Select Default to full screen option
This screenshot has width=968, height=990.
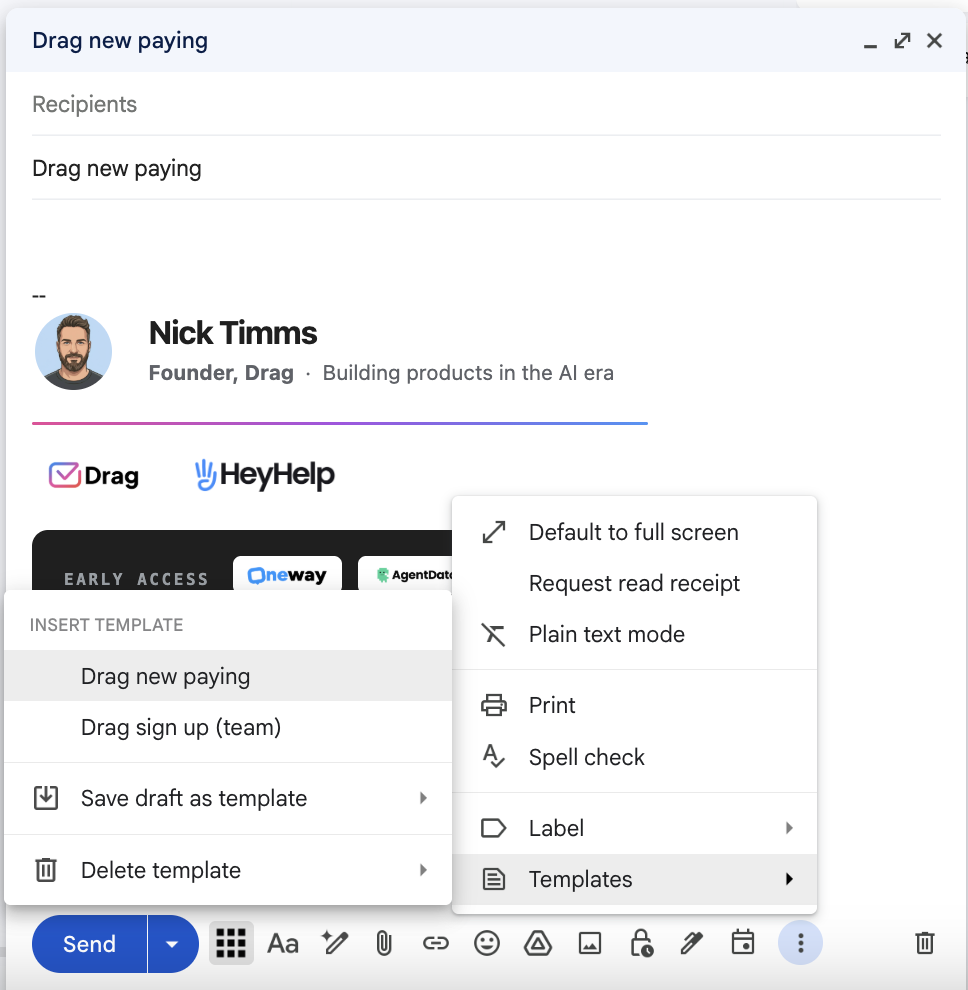pos(635,532)
